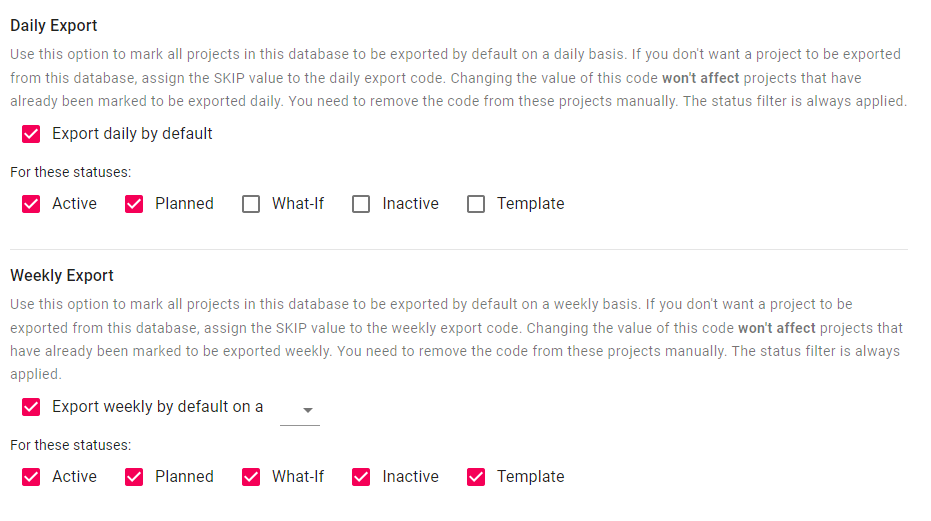Uncheck Planned status under Daily Export
Screen dimensions: 931x521
pyautogui.click(x=134, y=204)
